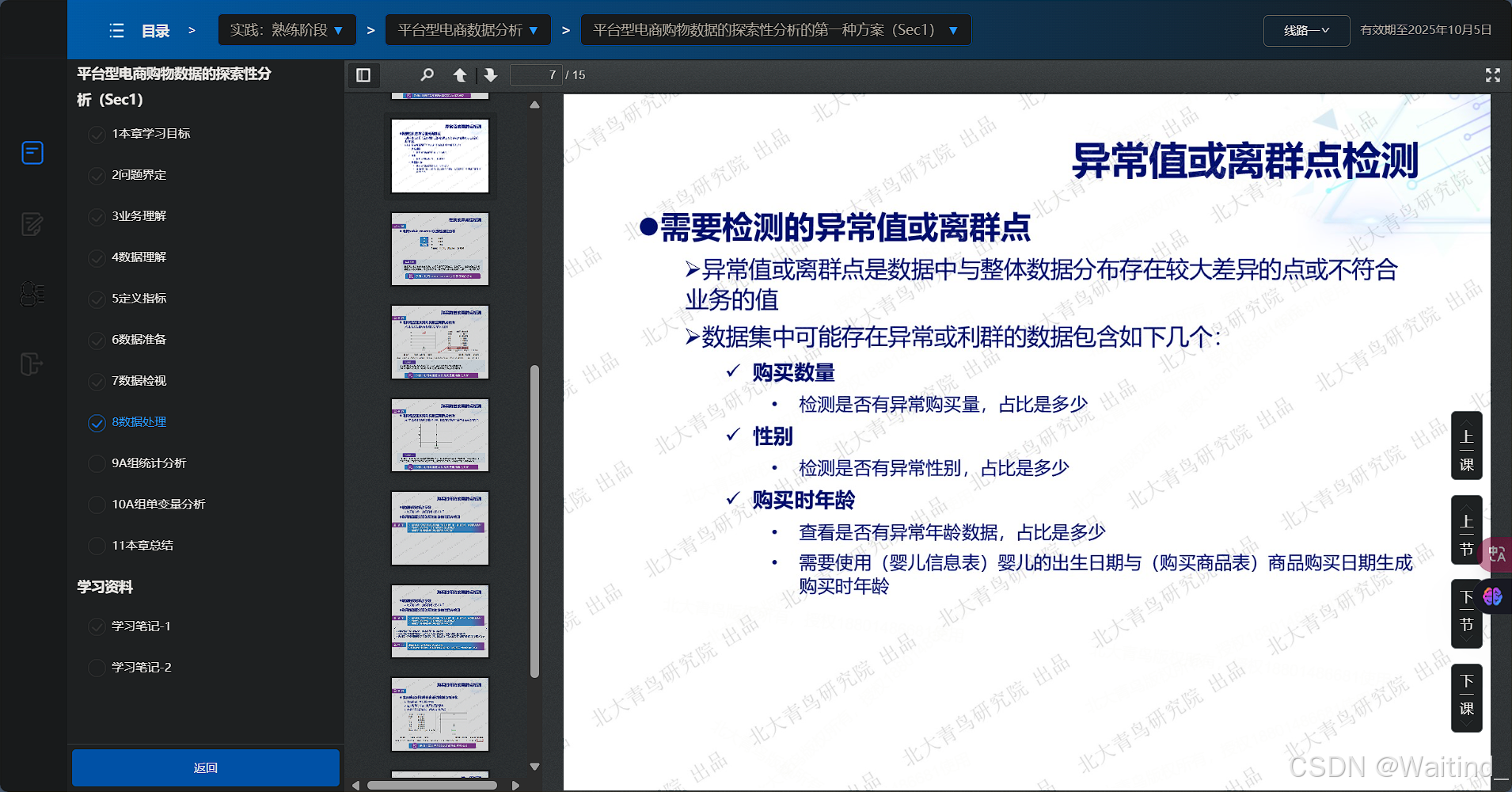Screen dimensions: 1512x792
Task: Open the translate floating icon
Action: click(1497, 554)
